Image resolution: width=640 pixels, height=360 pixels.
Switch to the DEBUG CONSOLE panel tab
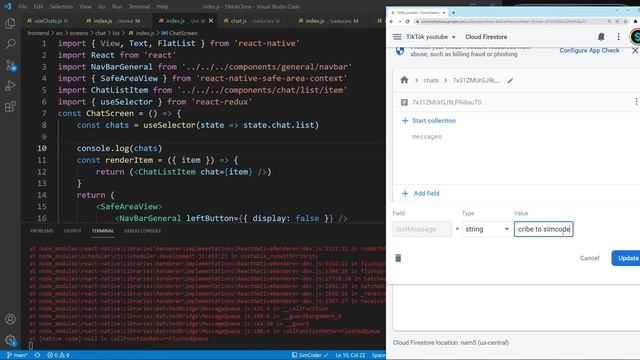tap(142, 231)
